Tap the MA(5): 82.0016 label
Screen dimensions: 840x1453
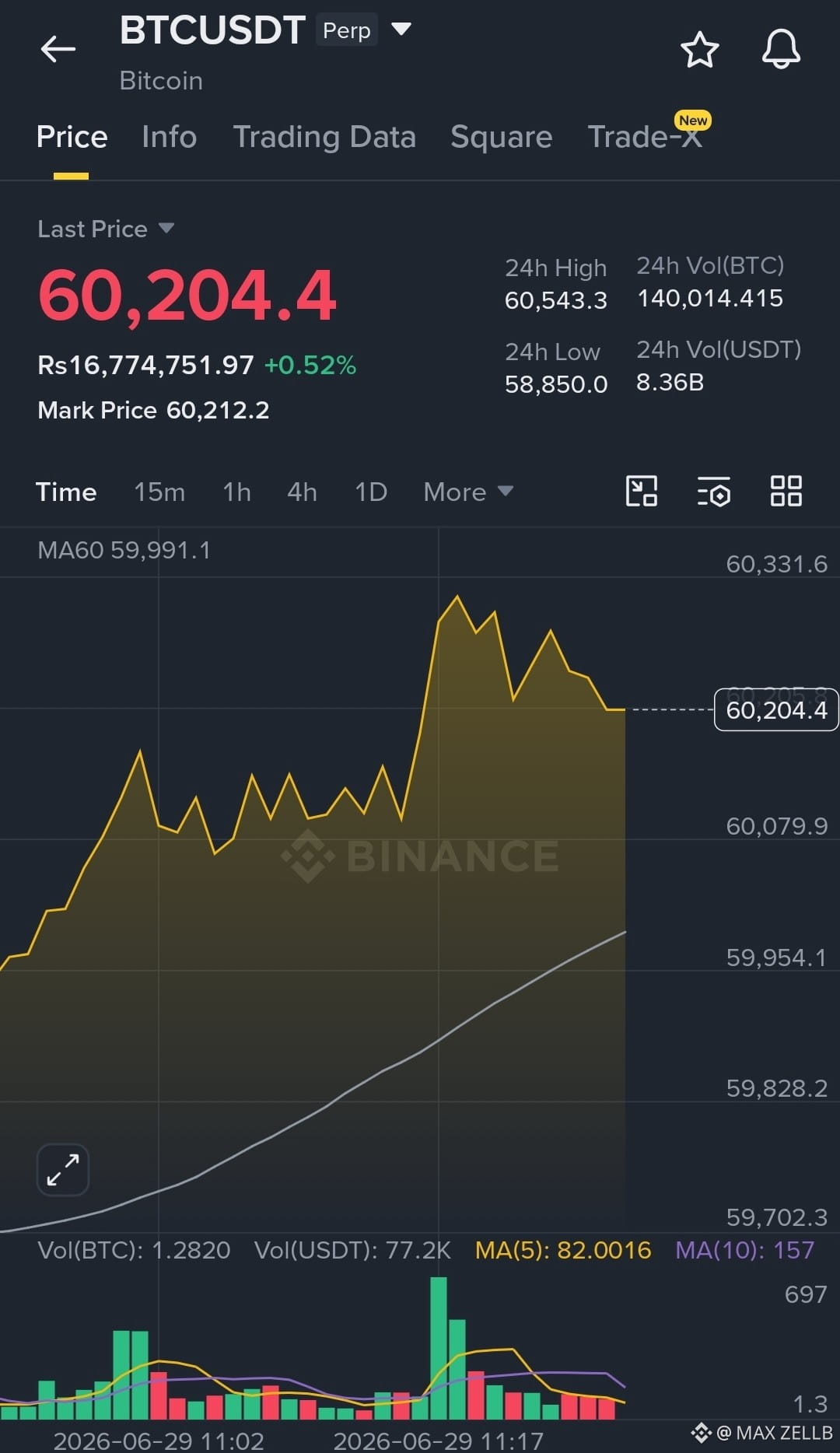(x=563, y=1250)
